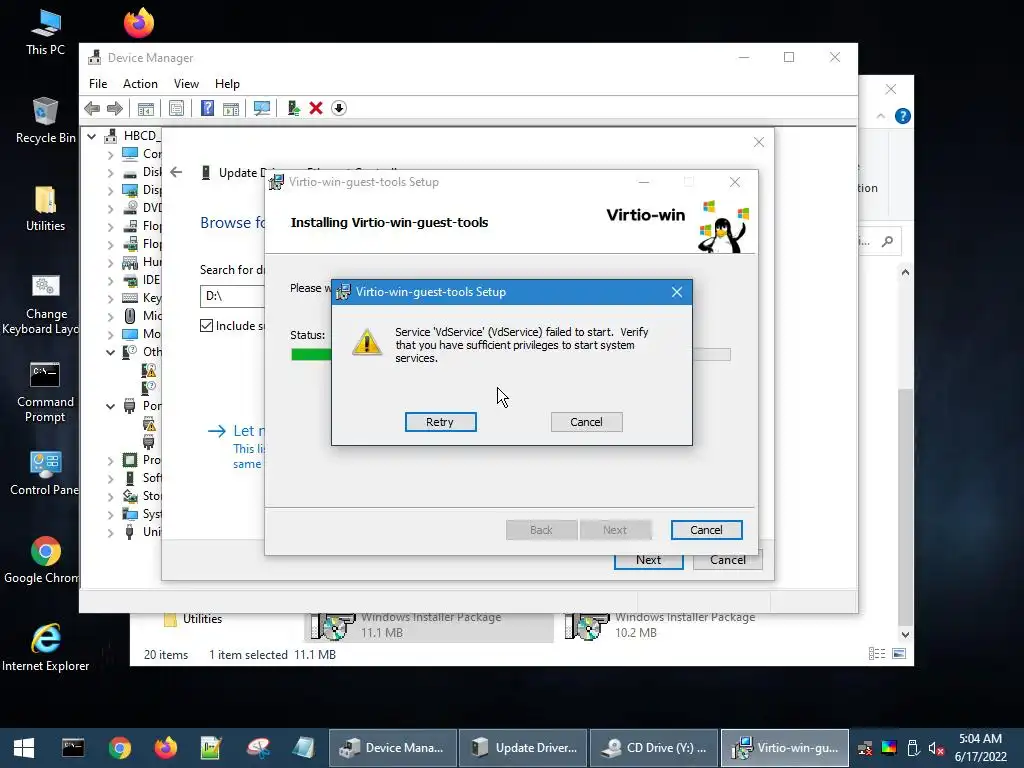Click Show/Hide Console Tree toolbar icon

[x=146, y=108]
